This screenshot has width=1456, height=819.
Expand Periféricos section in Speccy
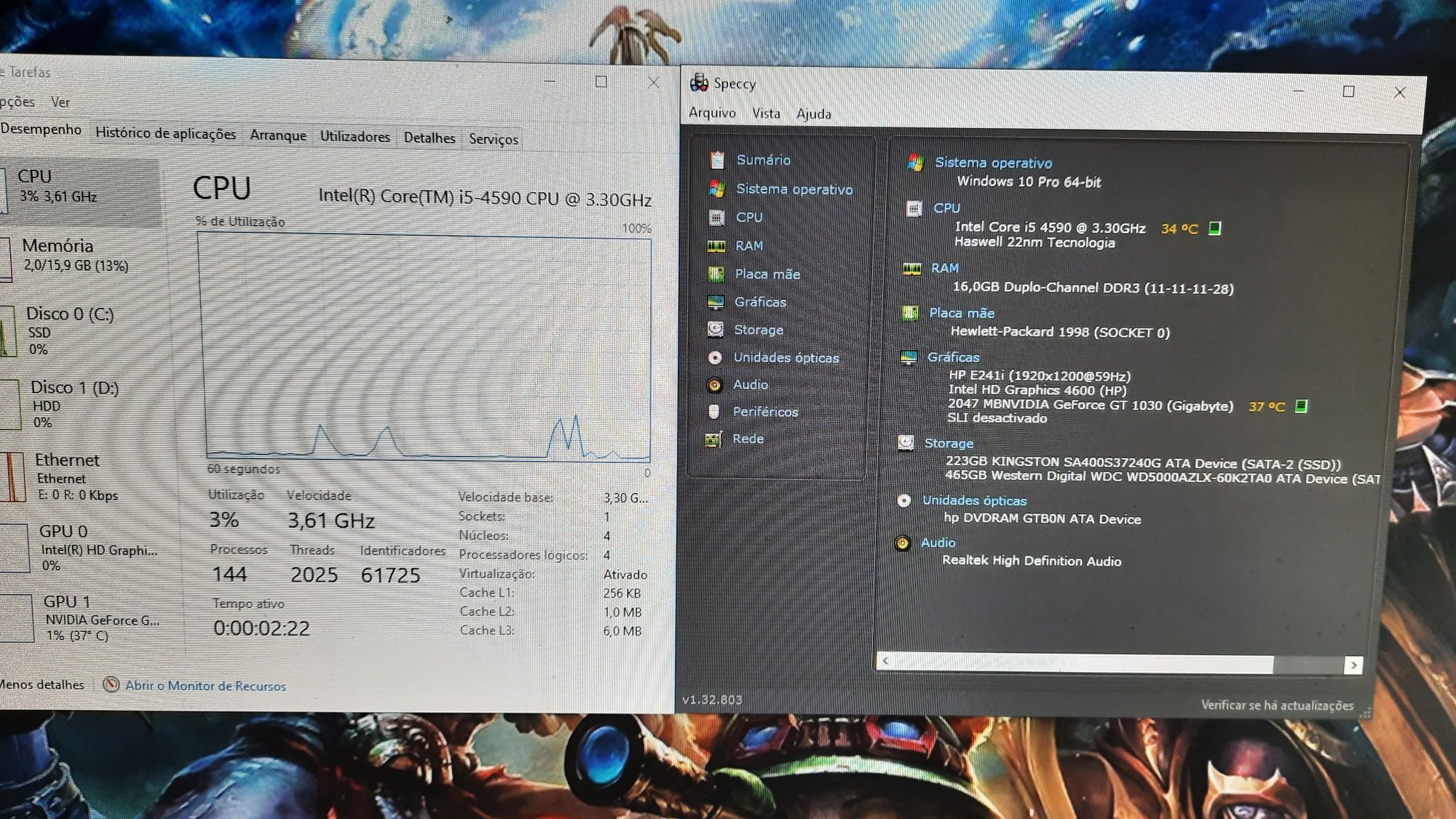[x=767, y=411]
